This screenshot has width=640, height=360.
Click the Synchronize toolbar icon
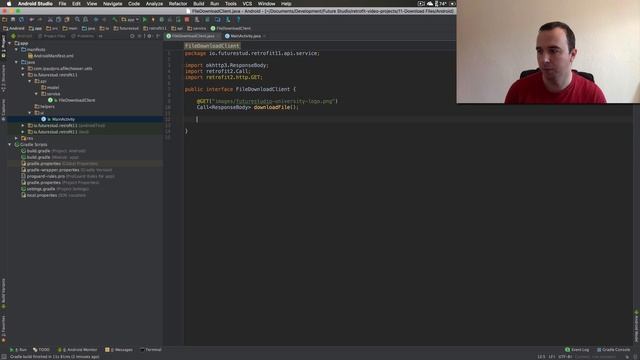(21, 20)
